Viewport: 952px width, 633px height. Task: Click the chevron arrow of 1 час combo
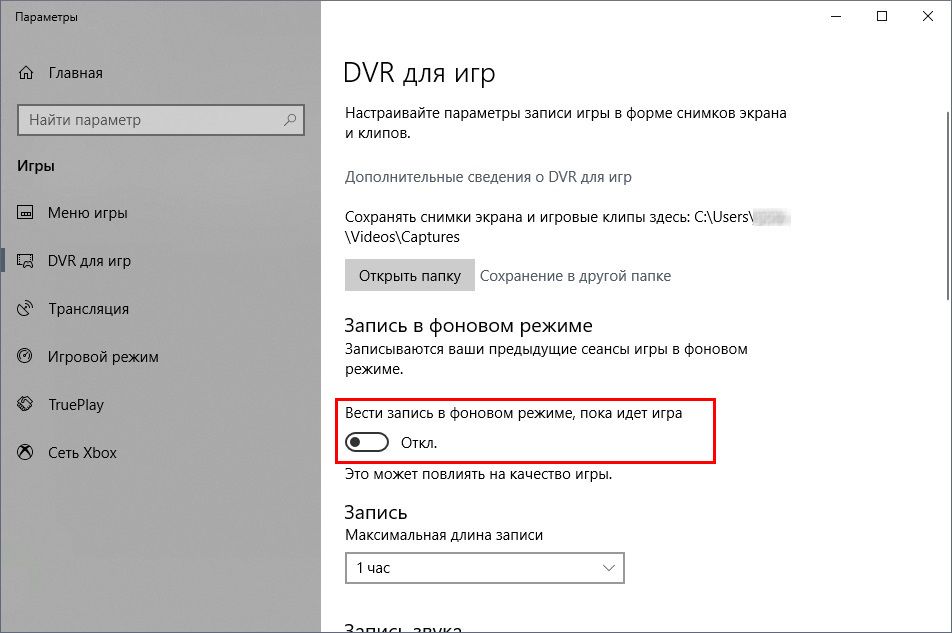point(609,568)
